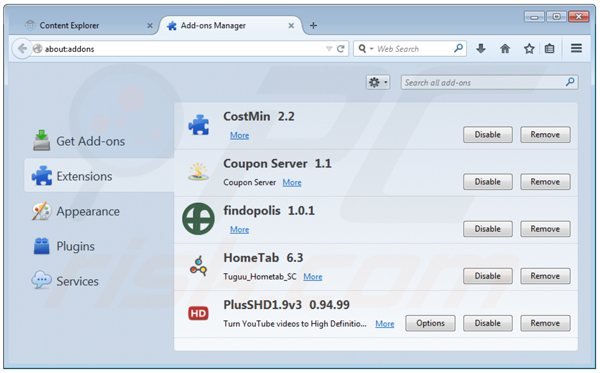
Task: Click the CostMin 2.2 title text
Action: pyautogui.click(x=259, y=116)
